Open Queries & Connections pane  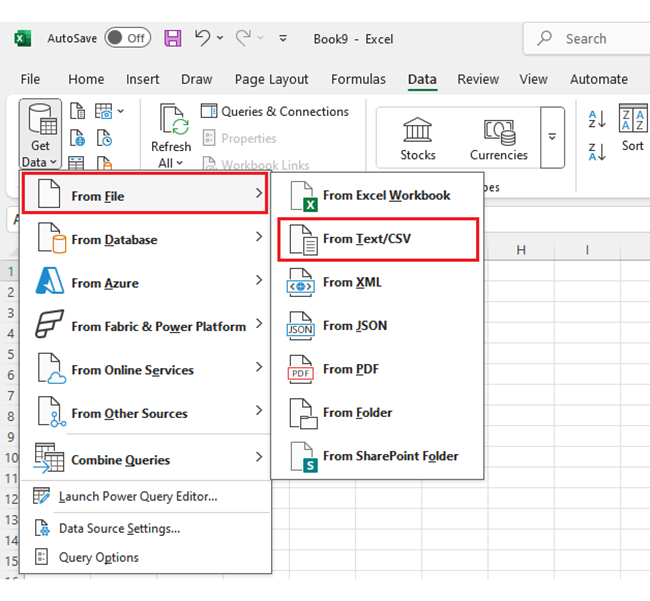click(x=275, y=111)
